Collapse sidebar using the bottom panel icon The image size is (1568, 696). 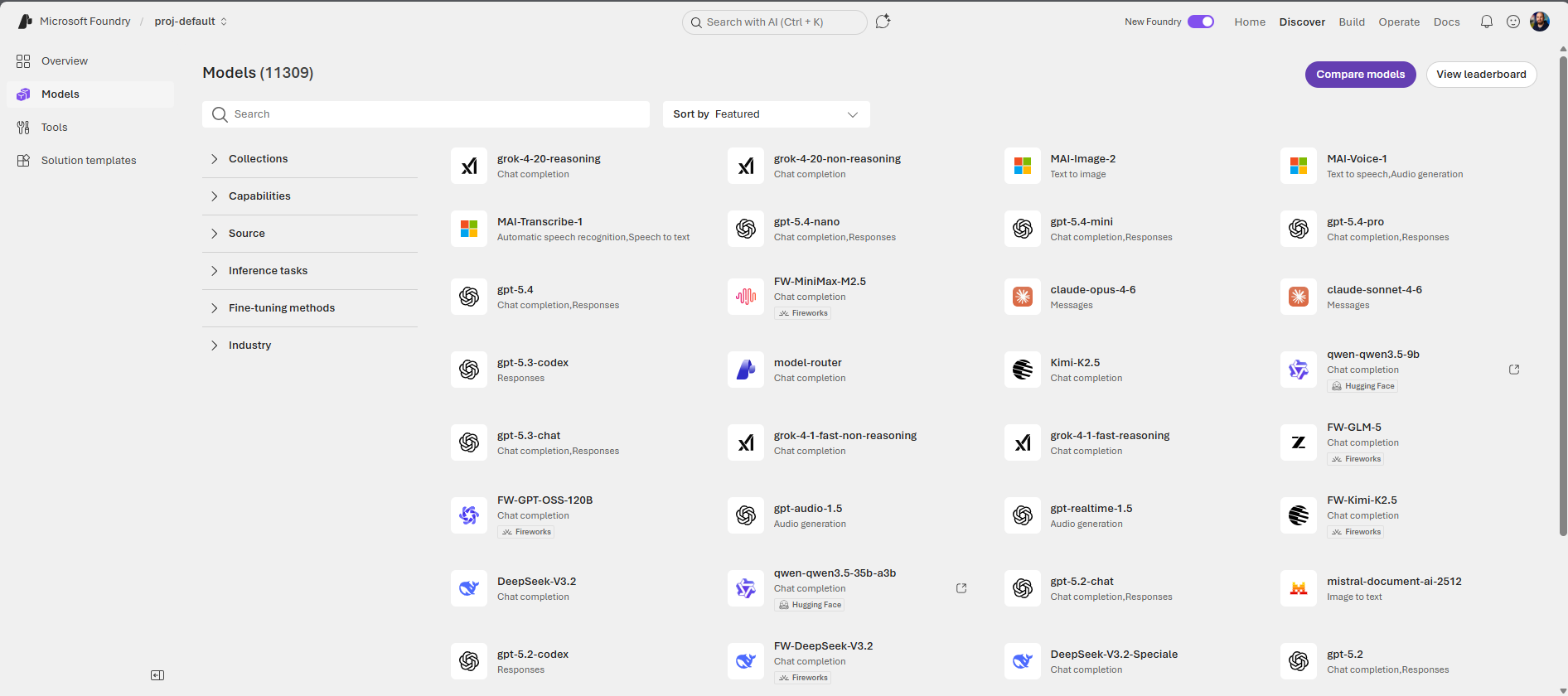click(x=157, y=675)
